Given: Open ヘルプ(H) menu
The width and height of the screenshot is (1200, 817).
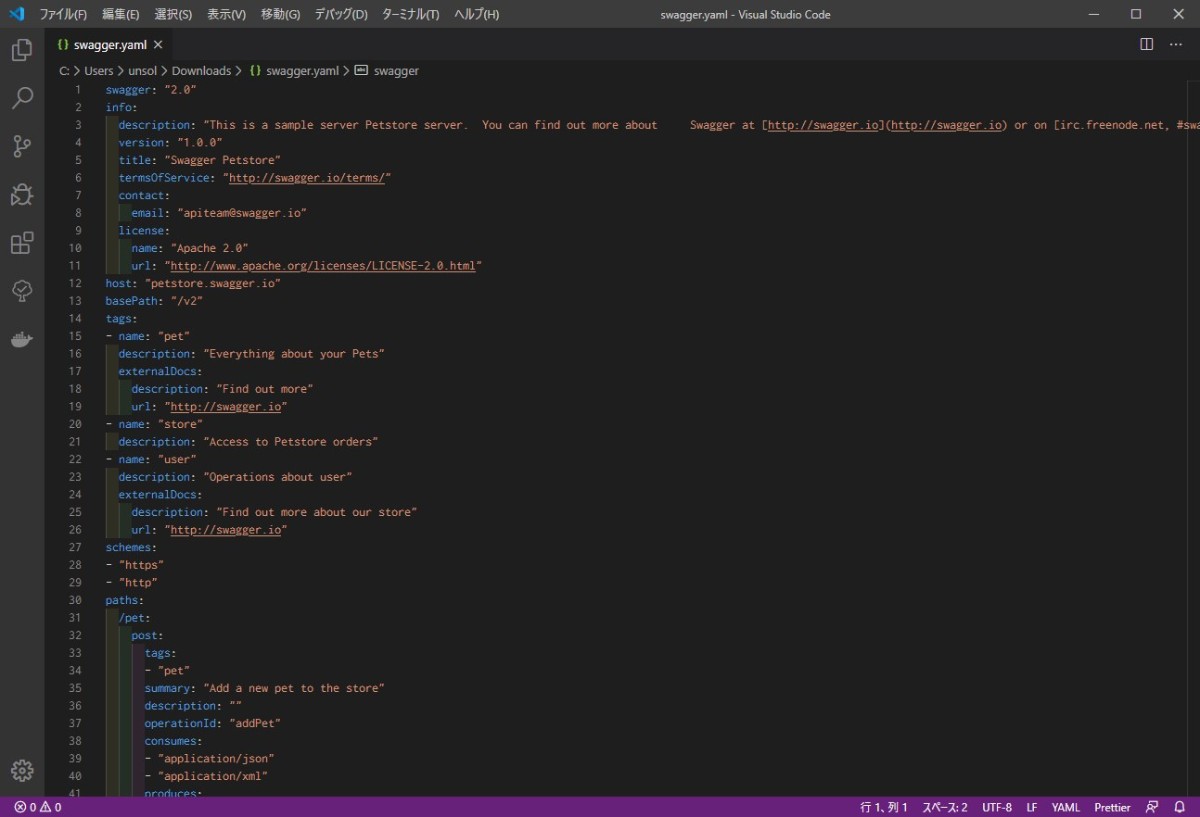Looking at the screenshot, I should pyautogui.click(x=477, y=14).
